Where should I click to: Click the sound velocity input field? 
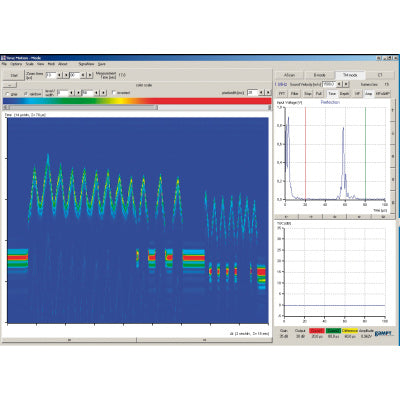click(328, 84)
